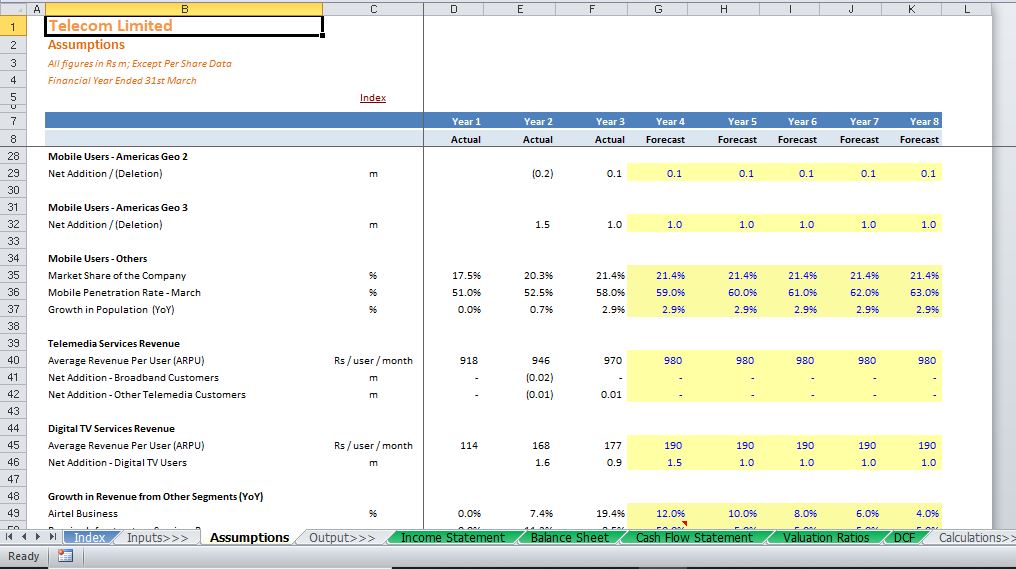Viewport: 1016px width, 569px height.
Task: Select column C header
Action: coord(373,9)
